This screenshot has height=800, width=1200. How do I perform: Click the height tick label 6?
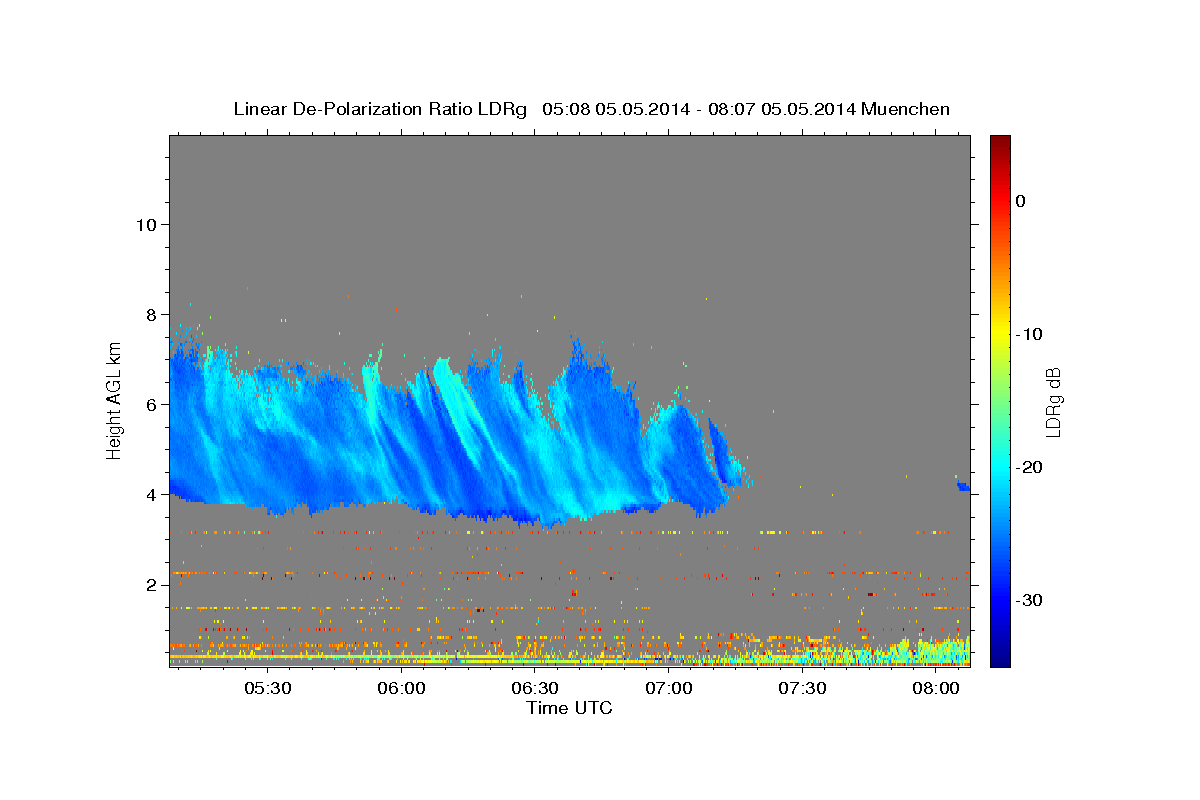[152, 404]
